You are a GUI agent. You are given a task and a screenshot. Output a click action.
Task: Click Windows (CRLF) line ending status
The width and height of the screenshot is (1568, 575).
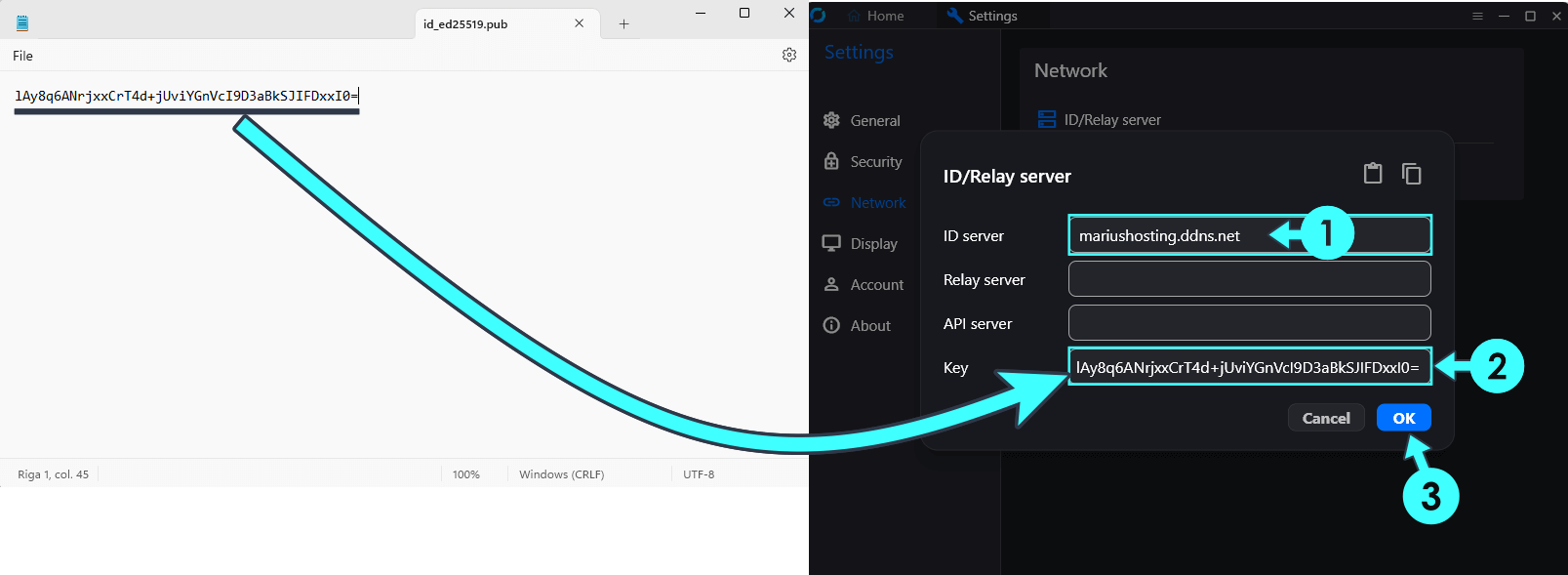562,474
